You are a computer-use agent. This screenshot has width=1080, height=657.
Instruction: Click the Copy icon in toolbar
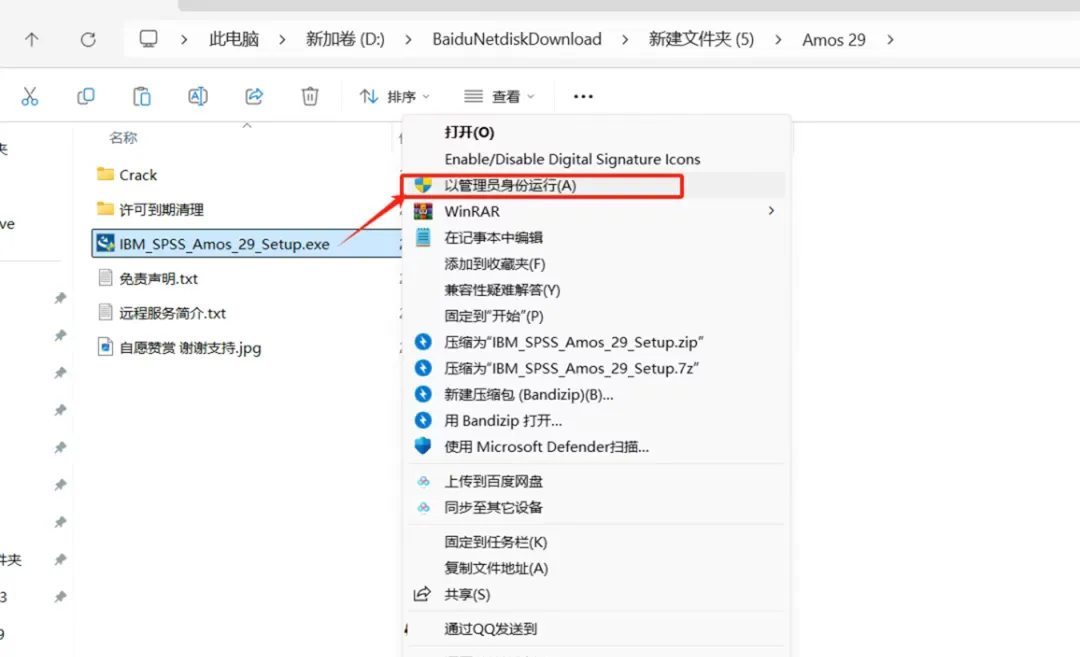tap(86, 96)
